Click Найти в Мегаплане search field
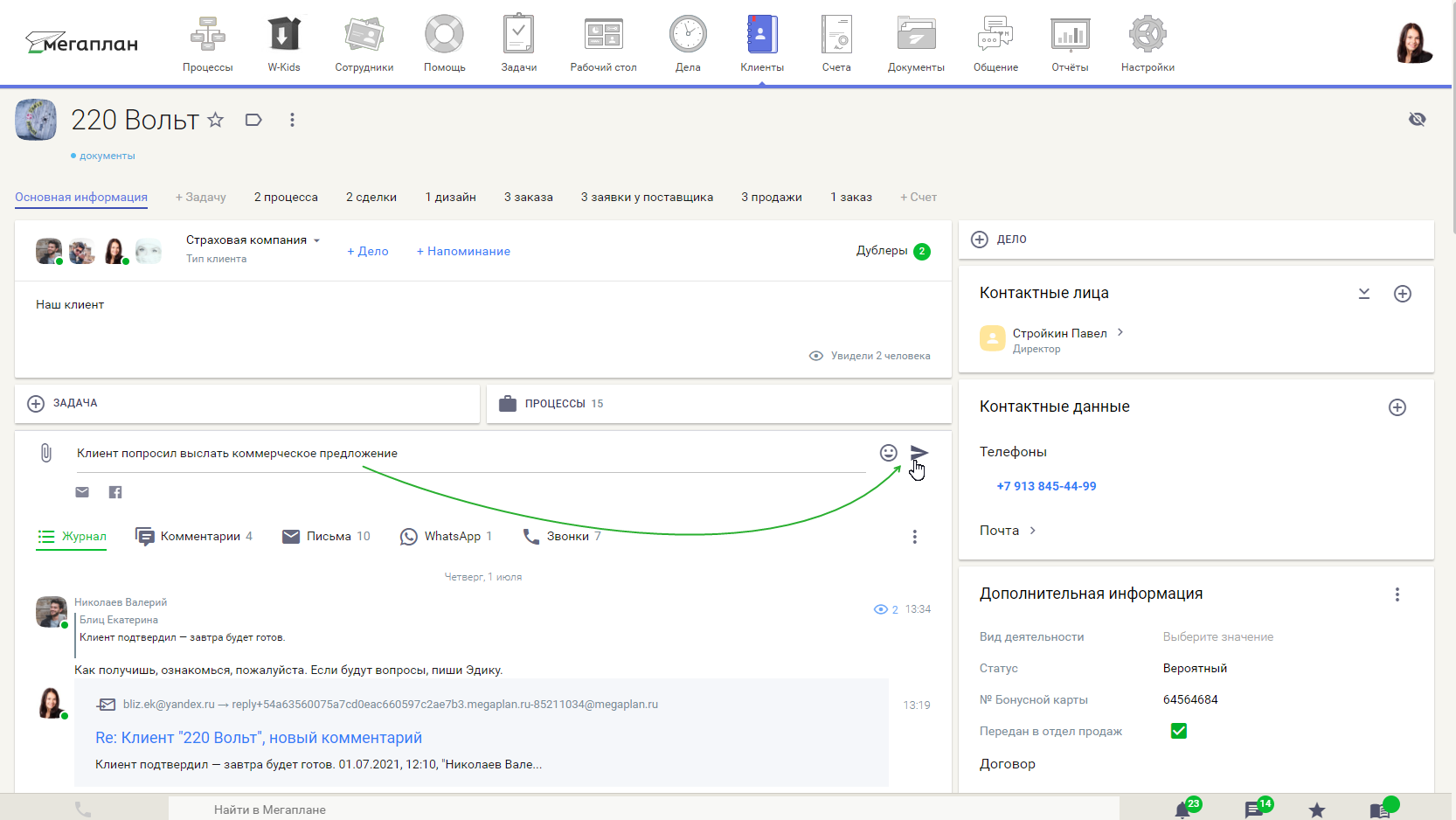This screenshot has height=820, width=1456. click(643, 810)
